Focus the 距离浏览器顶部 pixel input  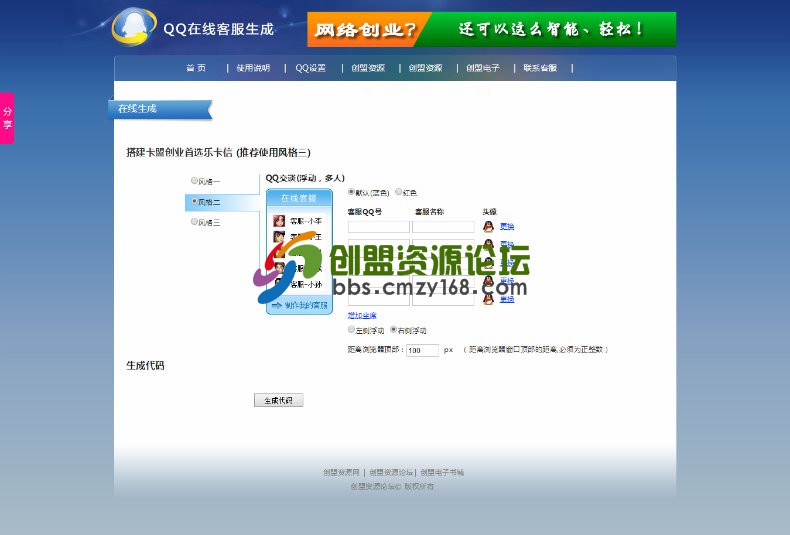(x=422, y=350)
